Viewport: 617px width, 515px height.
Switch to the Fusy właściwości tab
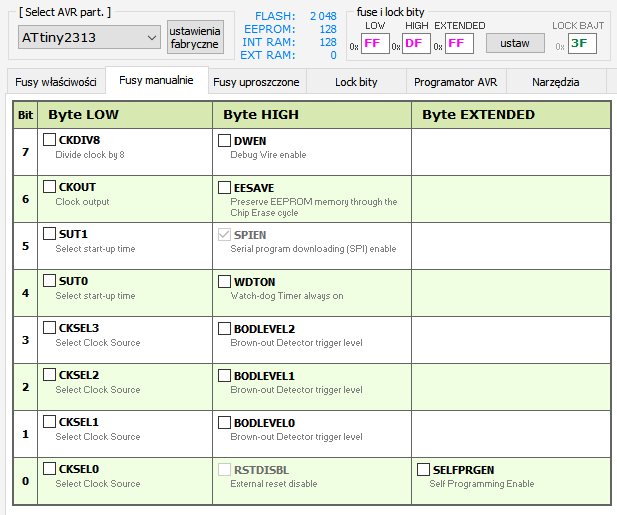pos(56,82)
